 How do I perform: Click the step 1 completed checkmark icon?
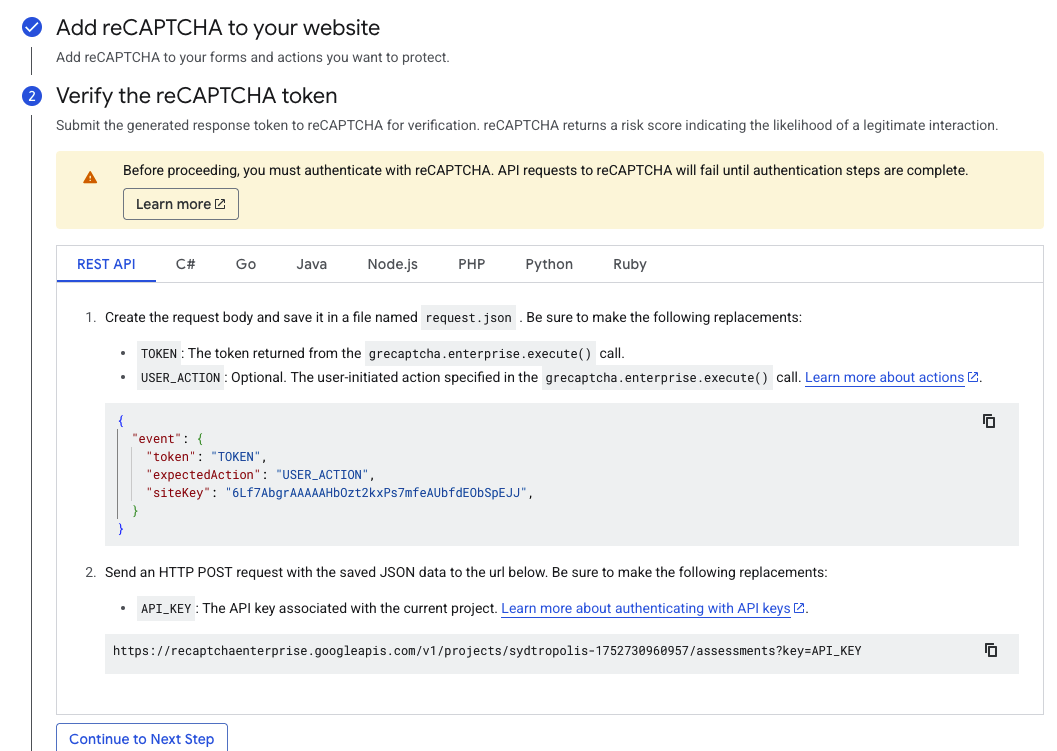[x=32, y=28]
